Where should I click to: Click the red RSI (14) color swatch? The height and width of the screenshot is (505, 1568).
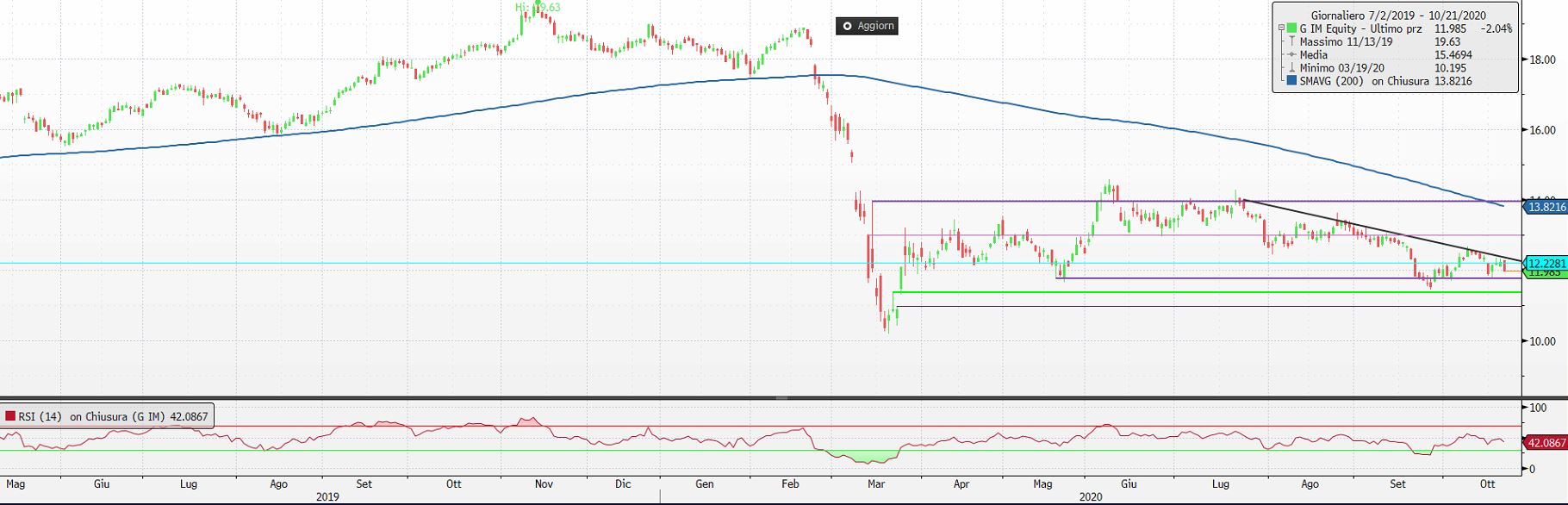pyautogui.click(x=10, y=416)
